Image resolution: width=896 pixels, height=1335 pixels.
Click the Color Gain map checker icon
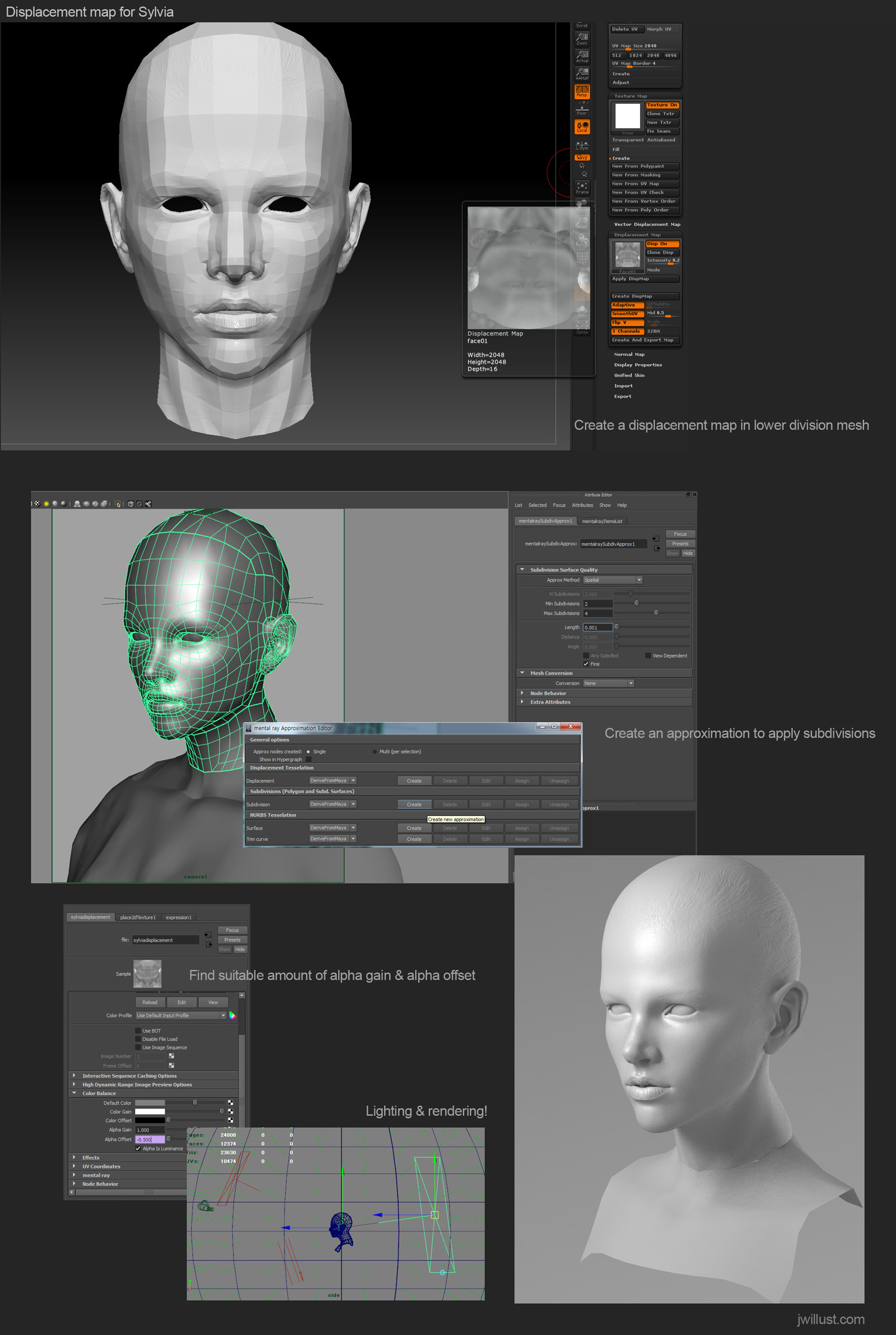230,1111
